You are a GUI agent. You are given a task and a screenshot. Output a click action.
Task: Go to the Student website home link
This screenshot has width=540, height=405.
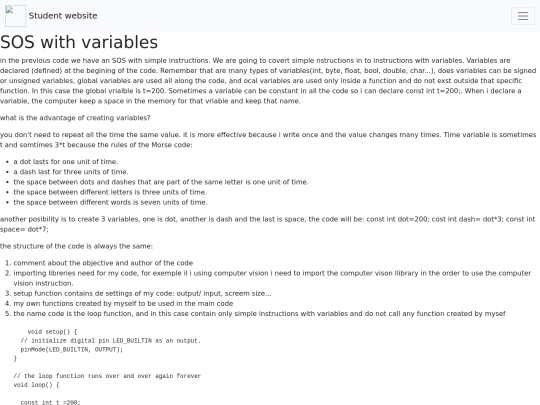(63, 16)
